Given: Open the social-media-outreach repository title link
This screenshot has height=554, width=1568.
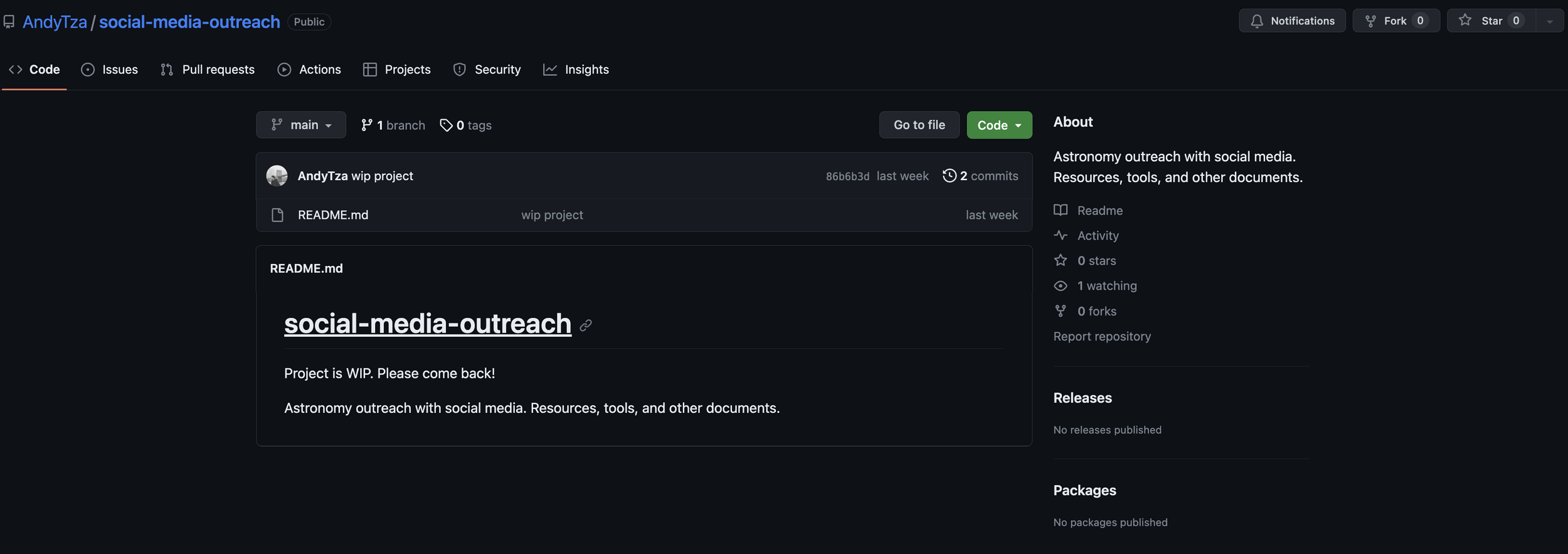Looking at the screenshot, I should click(x=189, y=22).
